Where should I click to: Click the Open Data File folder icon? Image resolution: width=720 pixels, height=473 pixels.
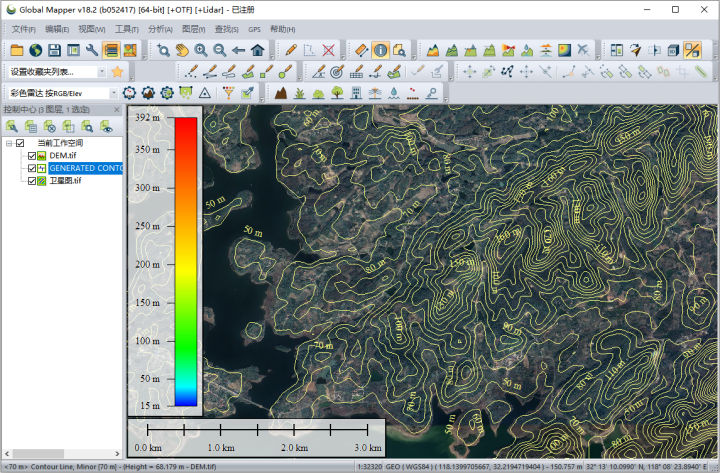17,50
